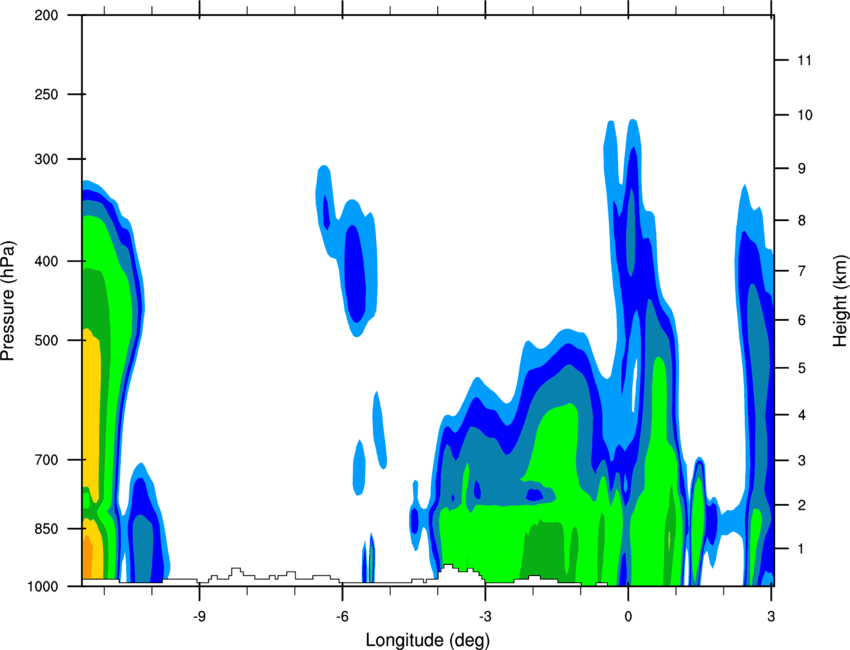Click the -9 longitude tick label

(199, 616)
